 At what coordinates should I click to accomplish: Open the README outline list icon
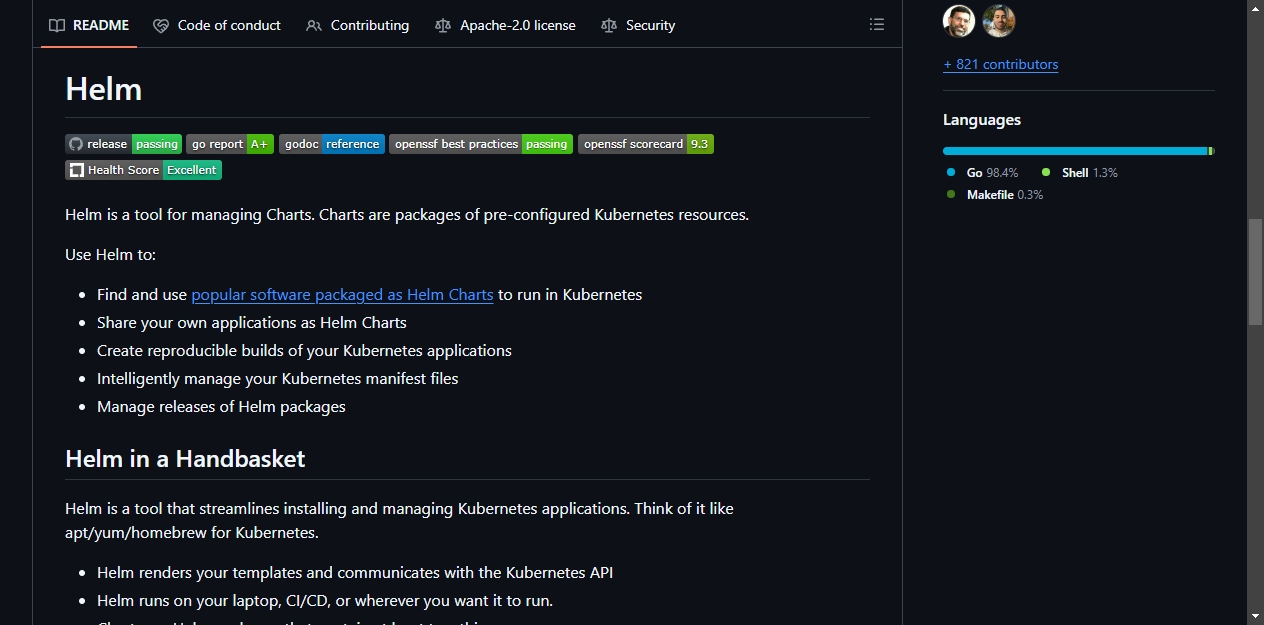[877, 25]
